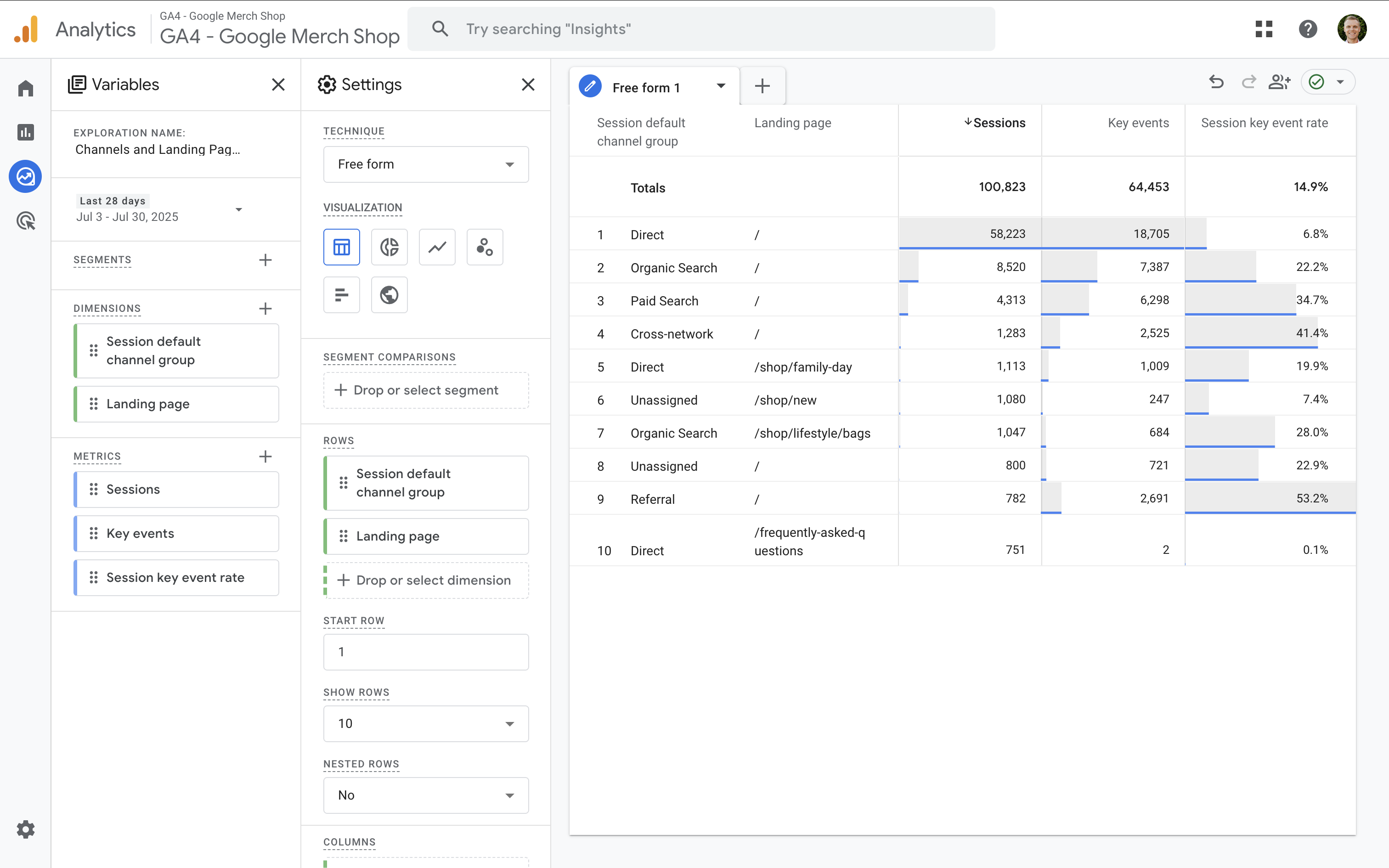This screenshot has height=868, width=1389.
Task: Select the Sessions metric chip
Action: coord(176,489)
